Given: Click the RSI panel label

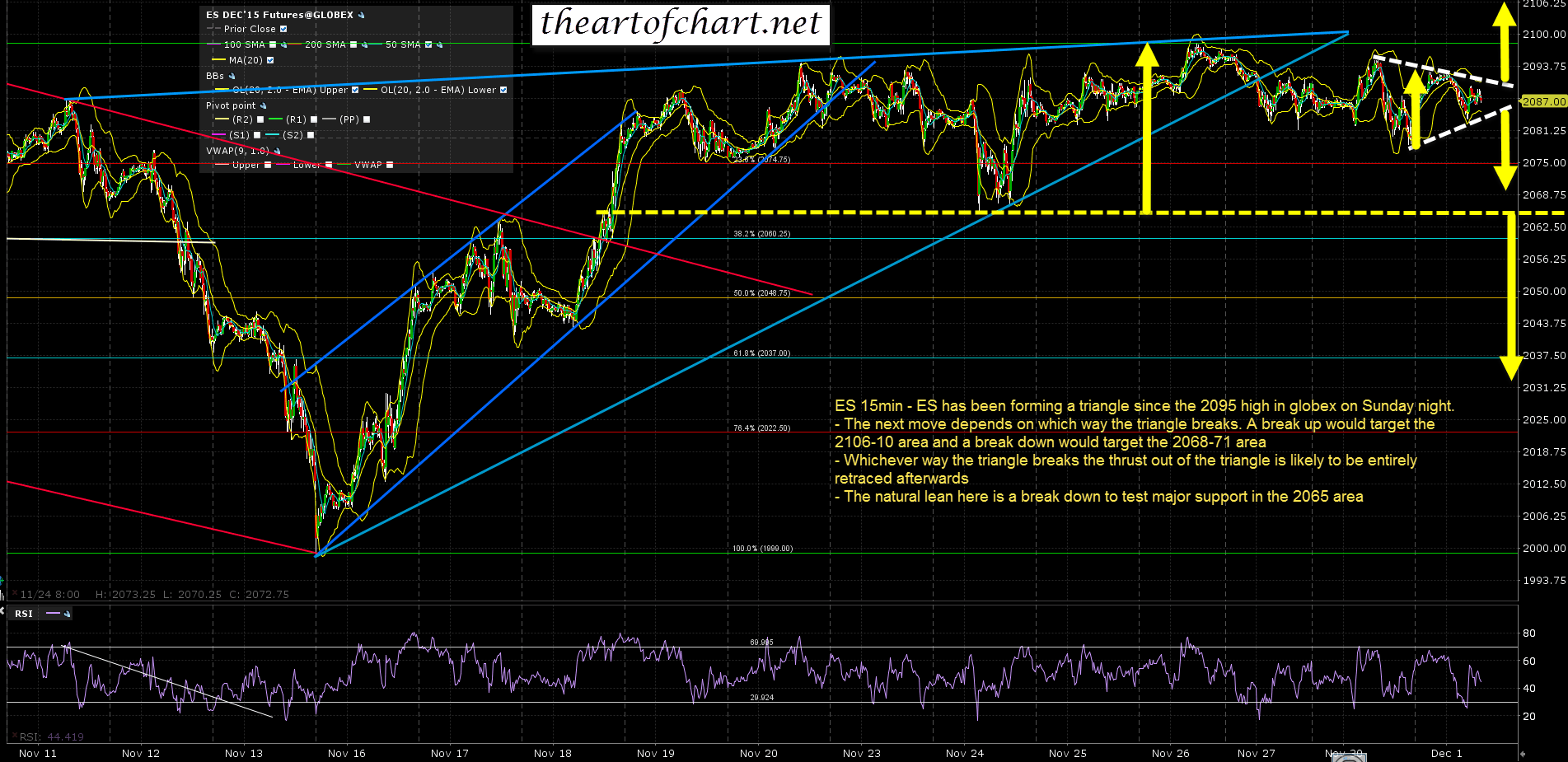Looking at the screenshot, I should tap(24, 614).
